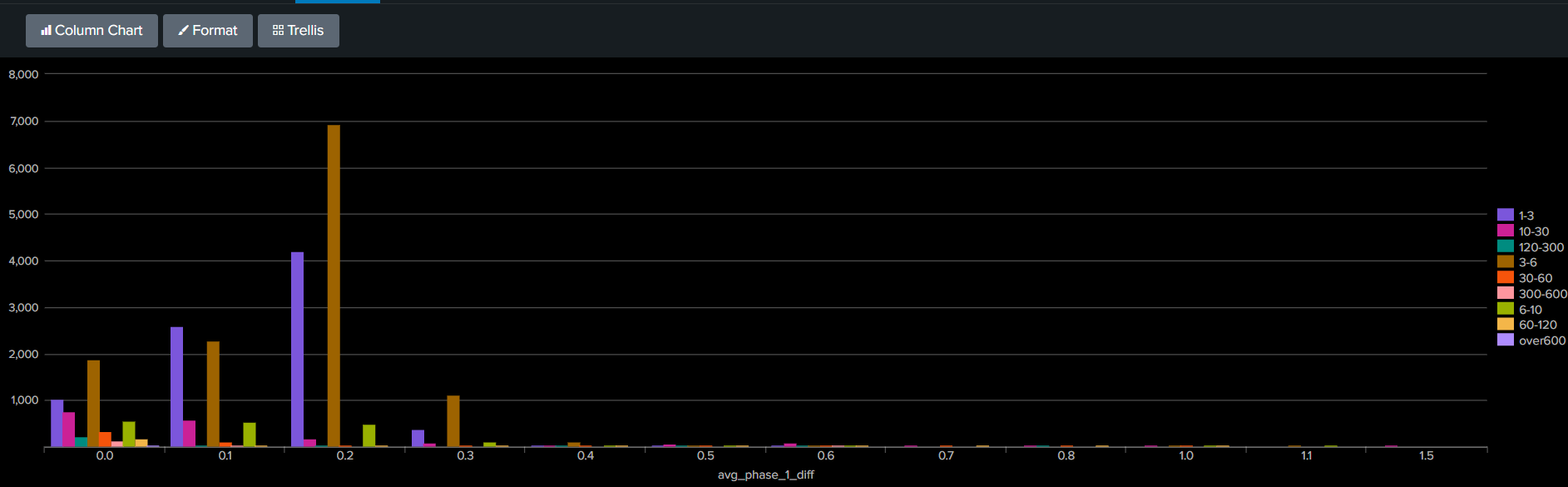Click the purple 1-3 legend swatch

click(x=1506, y=215)
